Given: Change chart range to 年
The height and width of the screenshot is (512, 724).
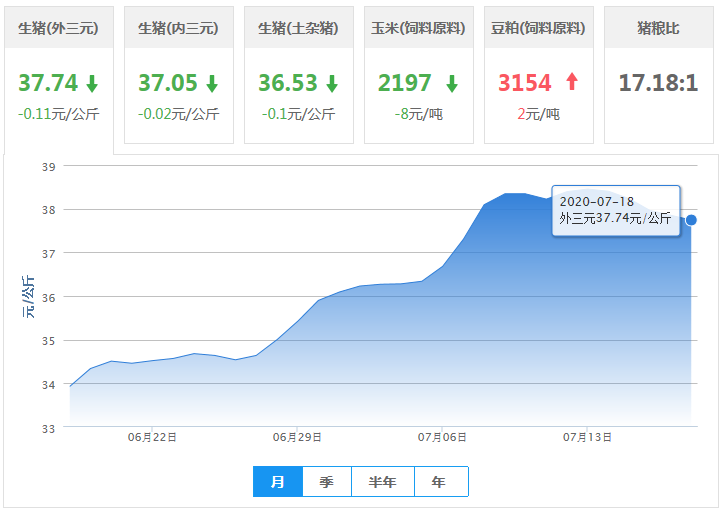Looking at the screenshot, I should point(439,482).
